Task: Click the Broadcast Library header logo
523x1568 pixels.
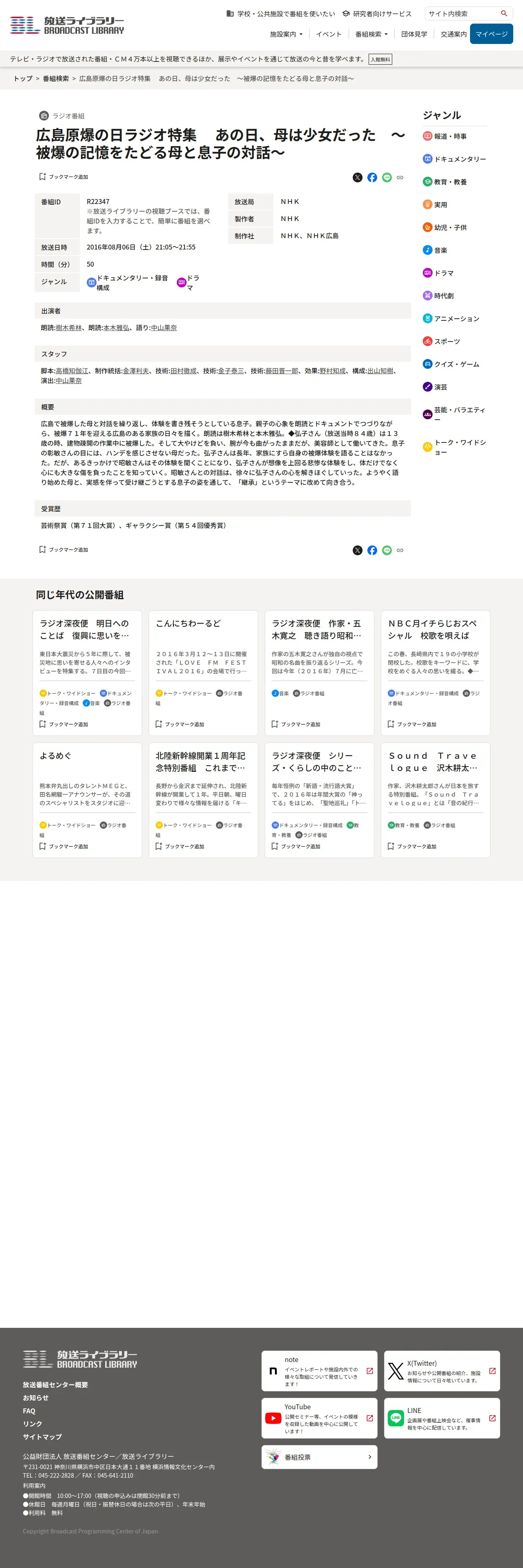Action: pyautogui.click(x=67, y=25)
